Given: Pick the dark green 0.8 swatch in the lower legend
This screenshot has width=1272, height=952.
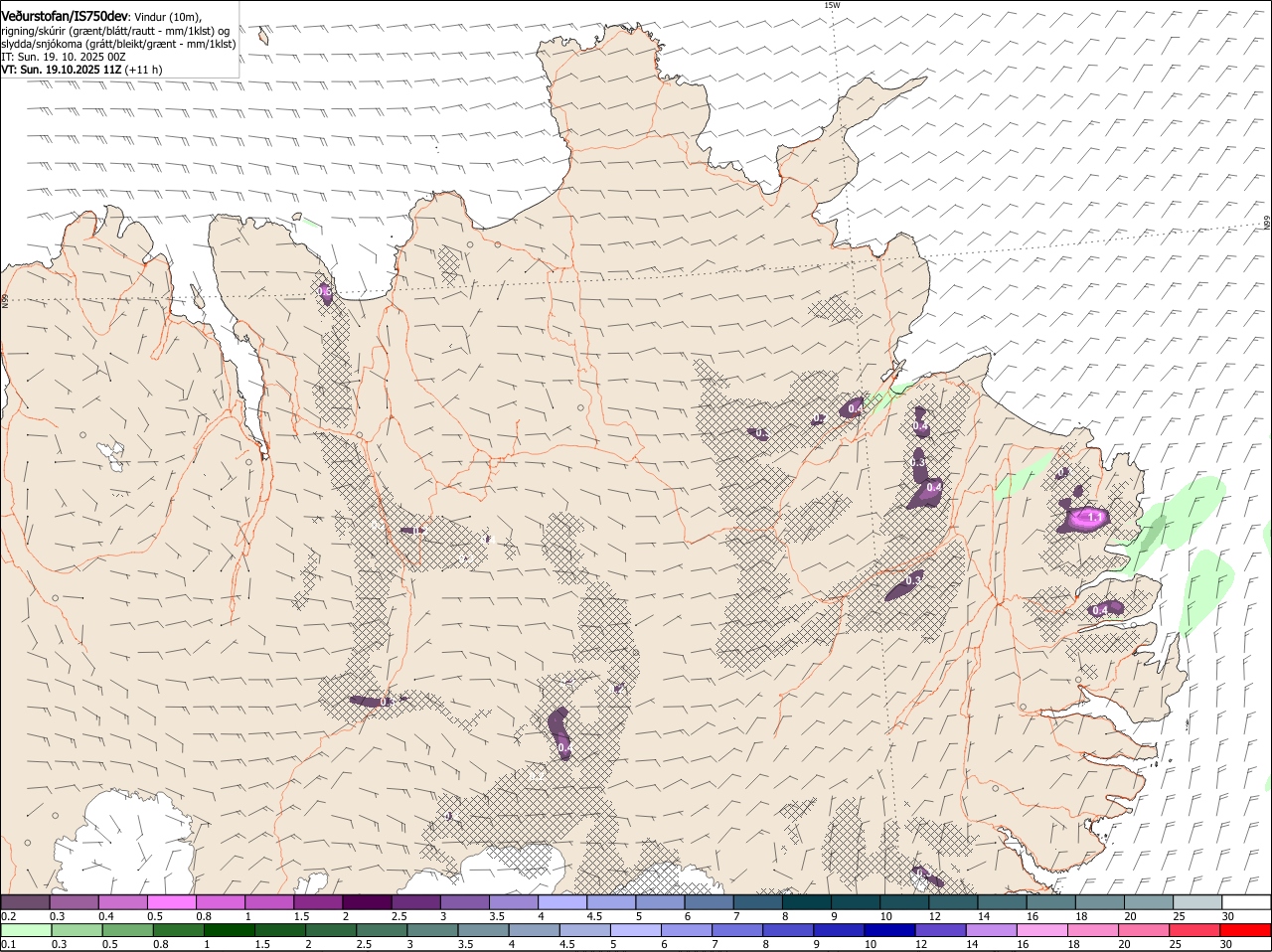Looking at the screenshot, I should [178, 931].
